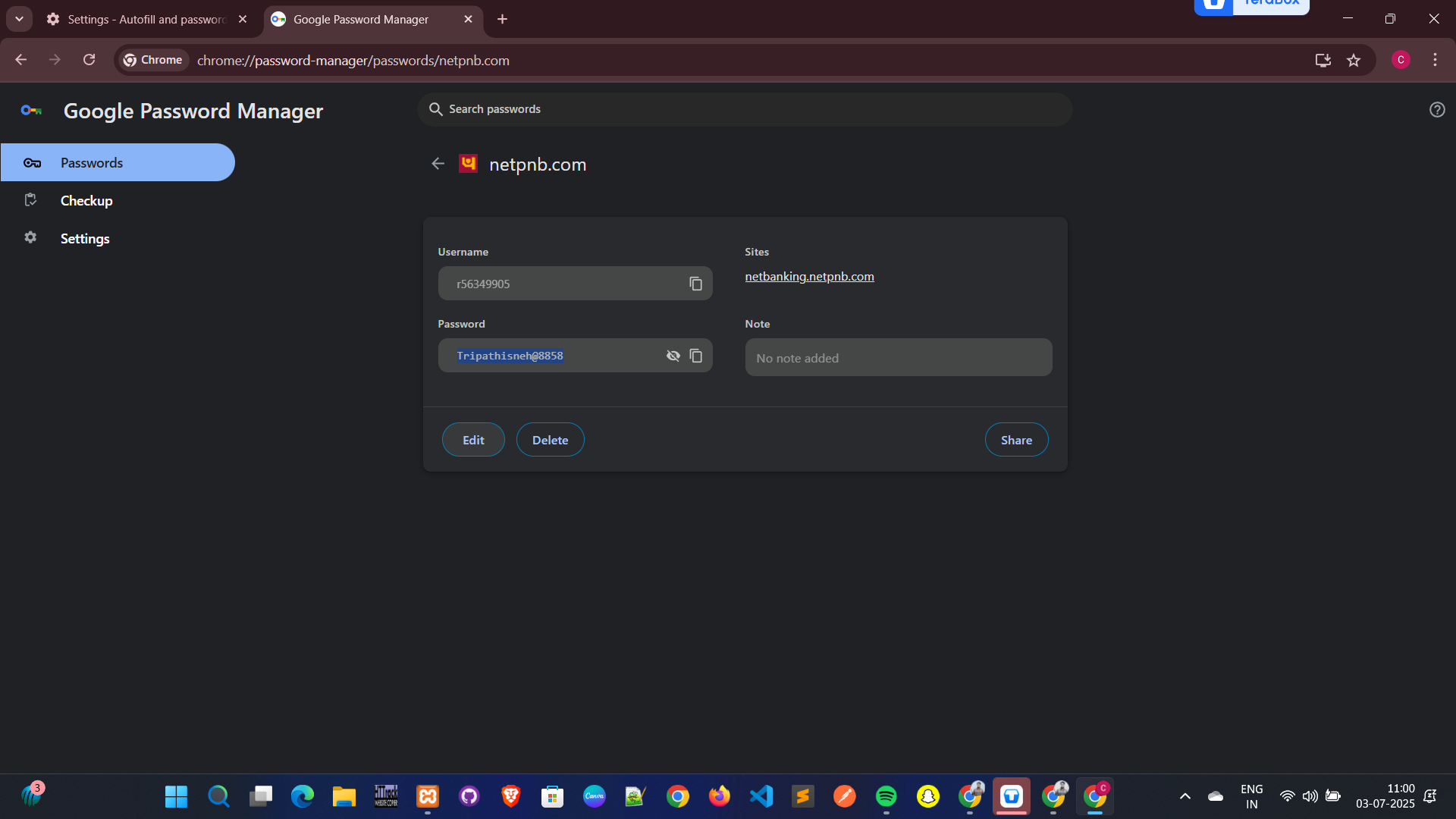Open Chrome's three-dot menu
This screenshot has width=1456, height=819.
pyautogui.click(x=1435, y=60)
